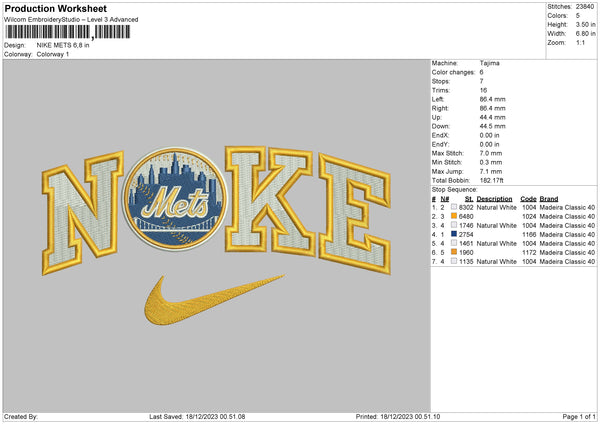
Task: Click the Zoom value '1:1'
Action: click(x=580, y=42)
